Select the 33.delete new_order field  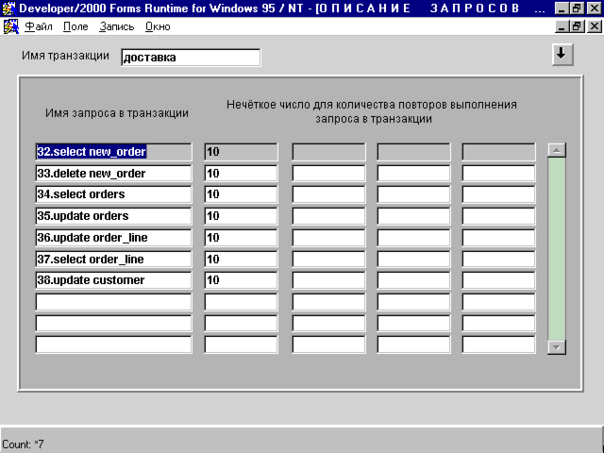point(114,173)
